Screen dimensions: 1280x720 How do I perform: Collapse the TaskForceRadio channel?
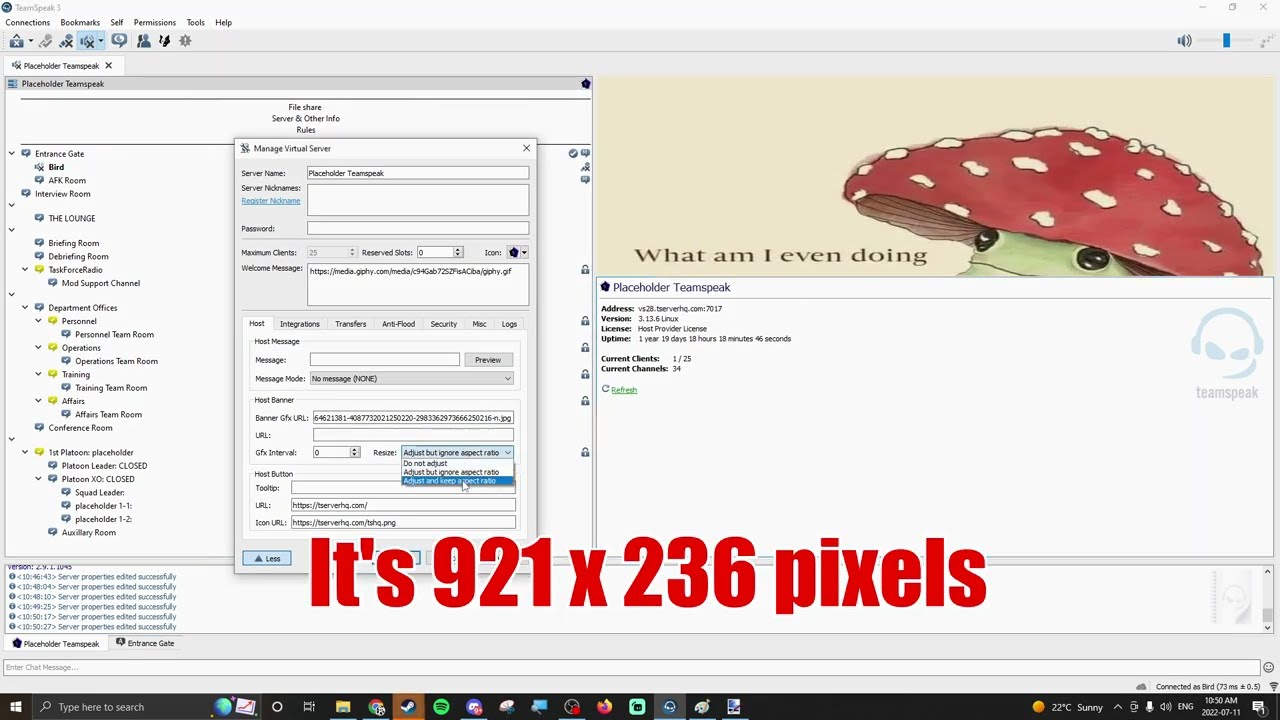coord(25,270)
